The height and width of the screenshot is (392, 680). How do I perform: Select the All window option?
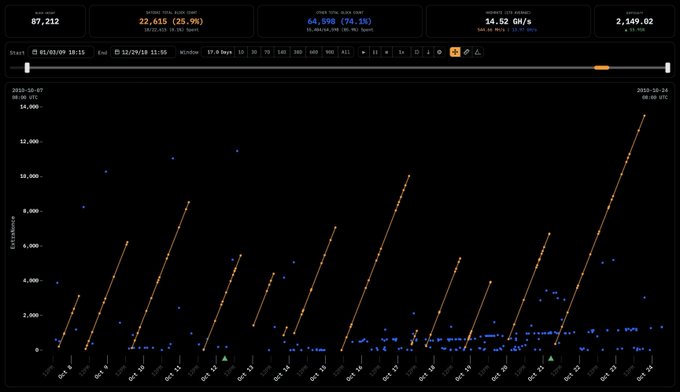click(346, 52)
